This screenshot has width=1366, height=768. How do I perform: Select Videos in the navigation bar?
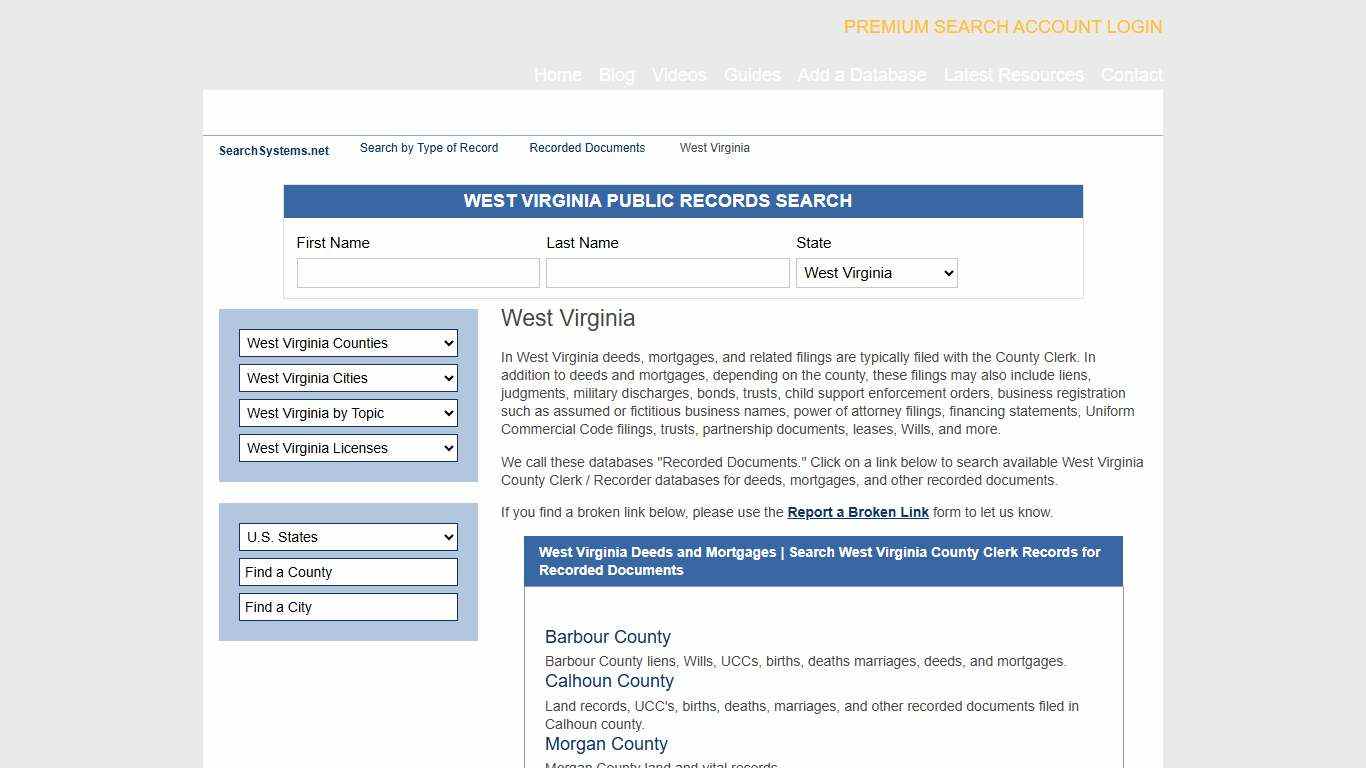pyautogui.click(x=678, y=75)
